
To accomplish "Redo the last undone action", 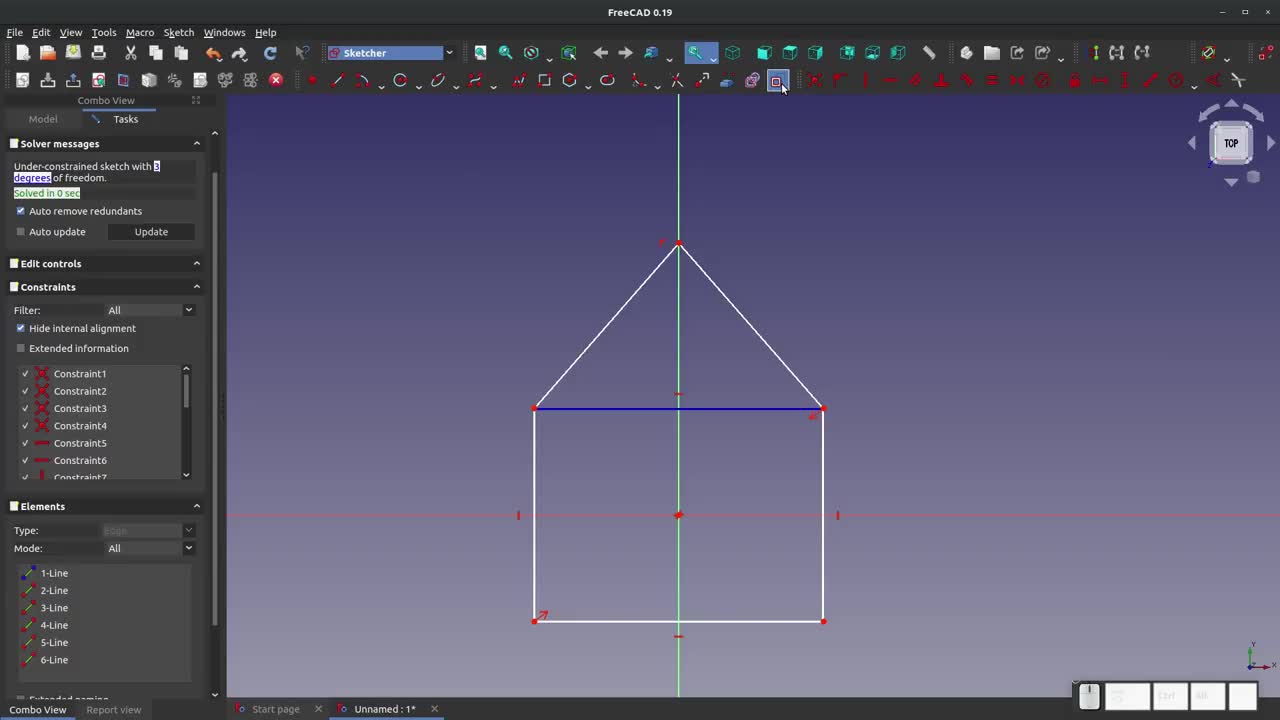I will point(239,53).
